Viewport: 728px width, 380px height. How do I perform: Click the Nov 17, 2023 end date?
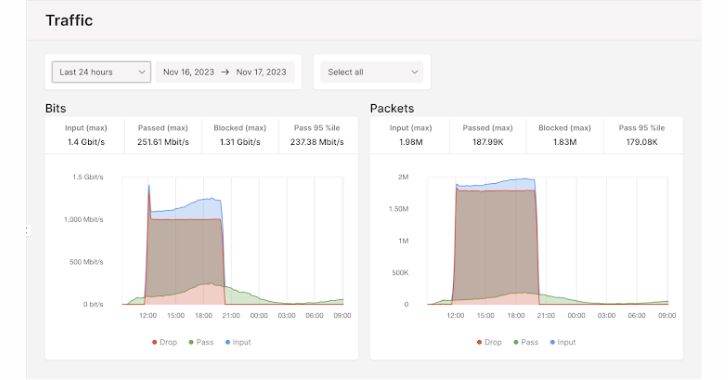261,72
